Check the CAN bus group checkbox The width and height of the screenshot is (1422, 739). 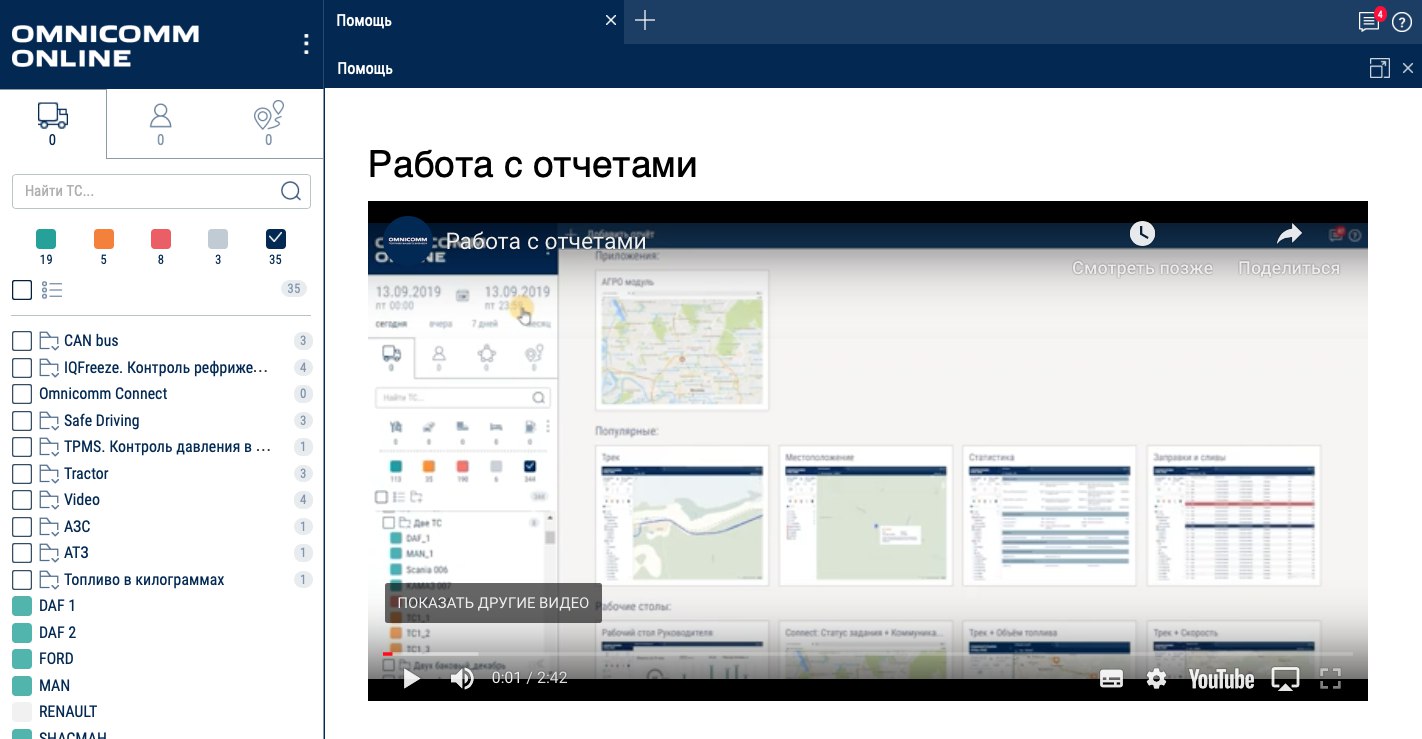22,341
